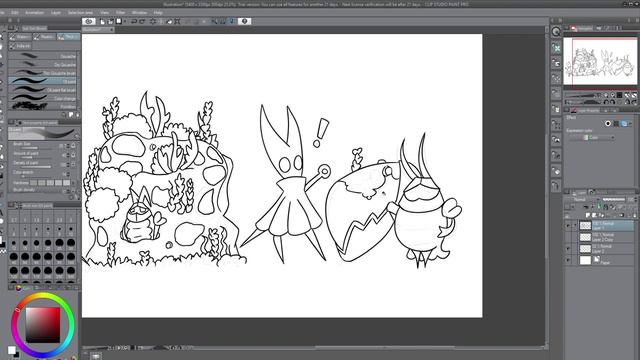This screenshot has height=360, width=640.
Task: Click the New file icon in command bar
Action: (102, 21)
